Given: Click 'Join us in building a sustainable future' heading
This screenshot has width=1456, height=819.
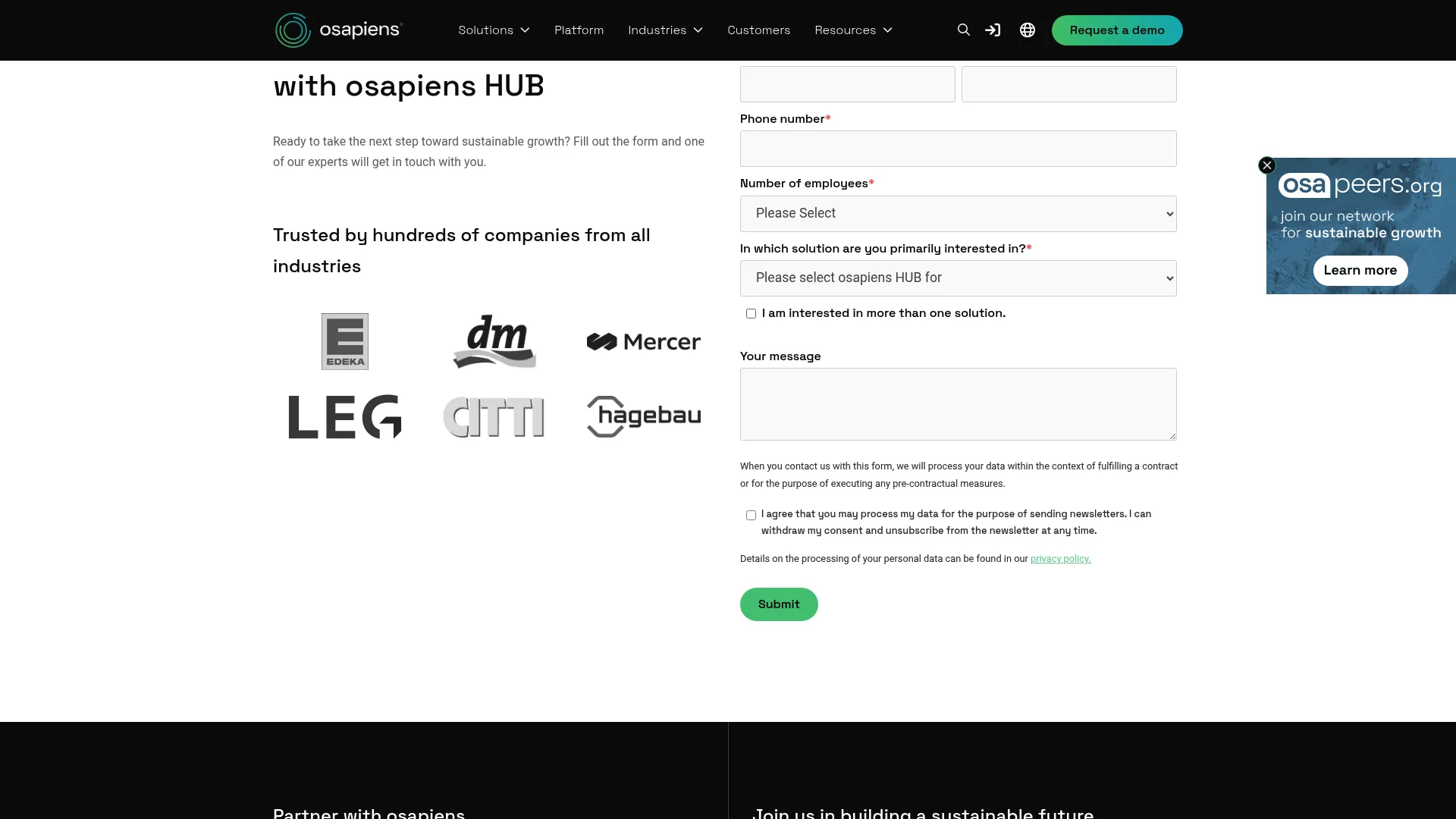Looking at the screenshot, I should tap(923, 812).
